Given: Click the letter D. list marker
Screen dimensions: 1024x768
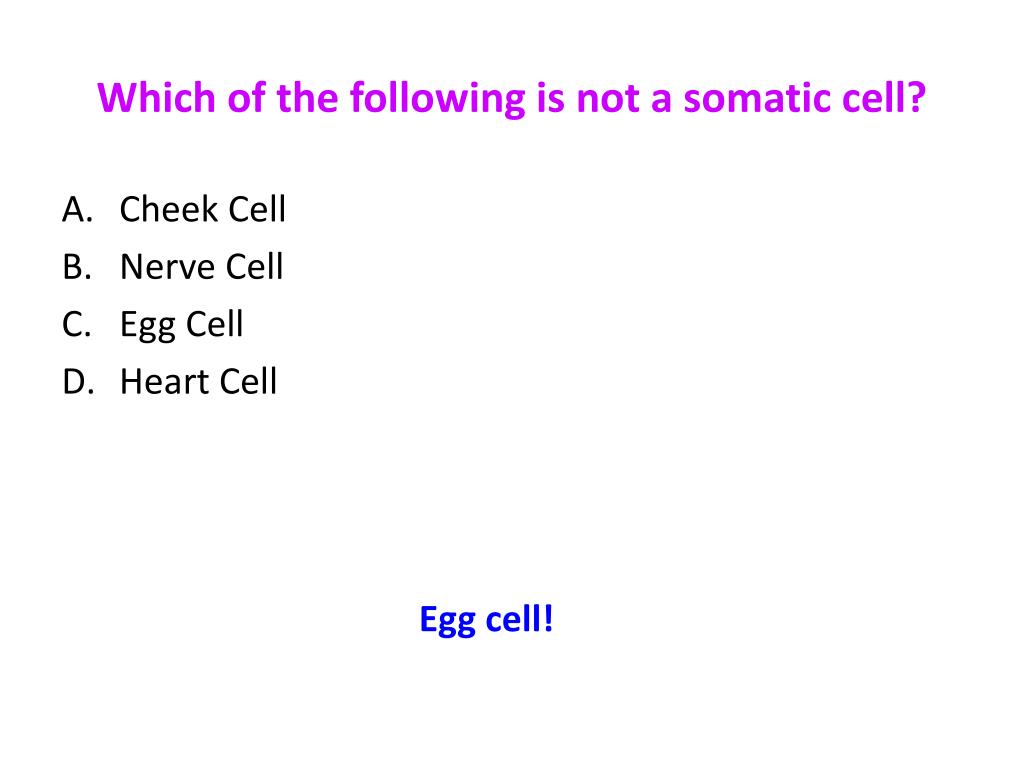Looking at the screenshot, I should click(78, 382).
